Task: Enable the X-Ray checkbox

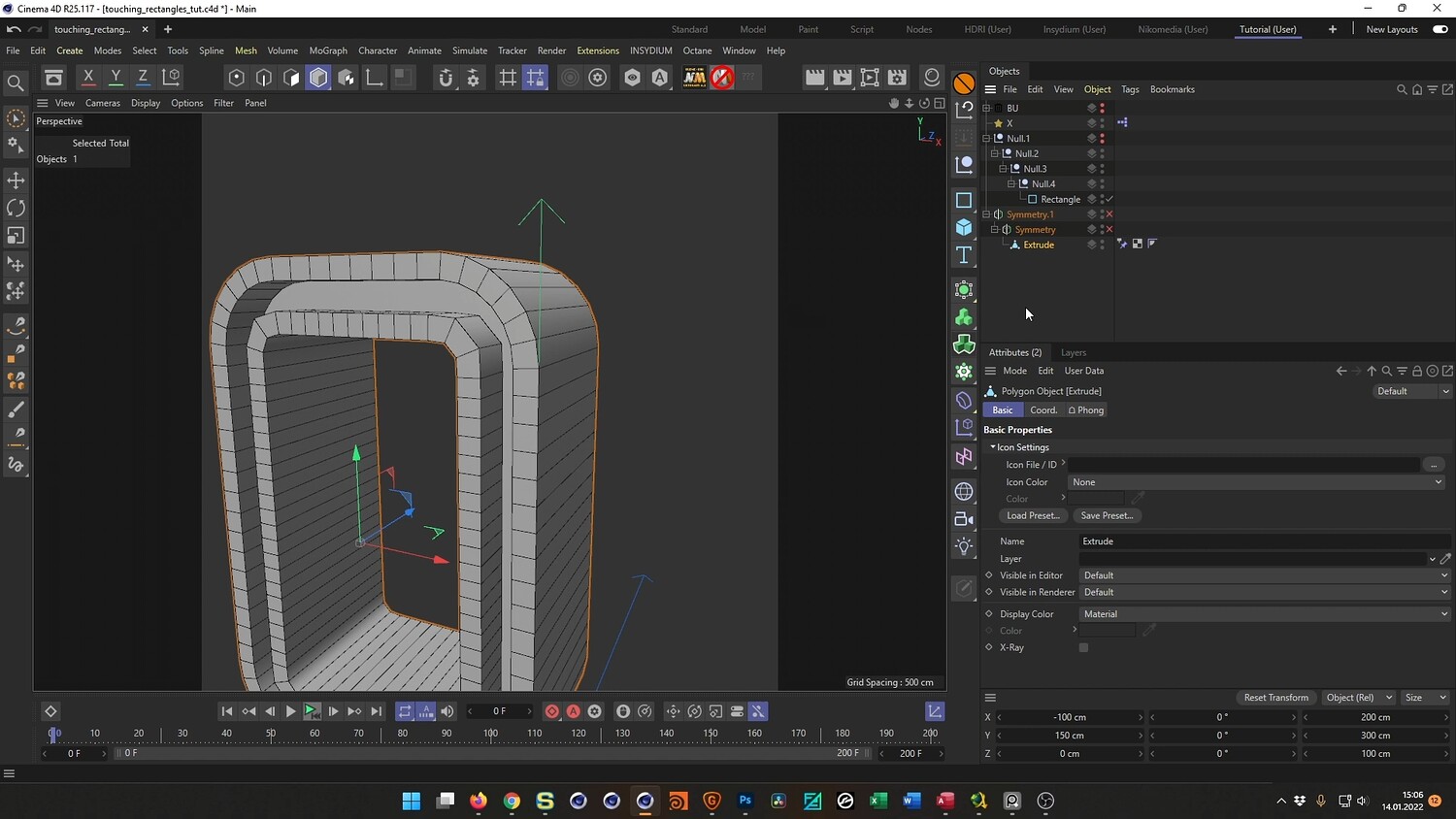Action: (1083, 647)
